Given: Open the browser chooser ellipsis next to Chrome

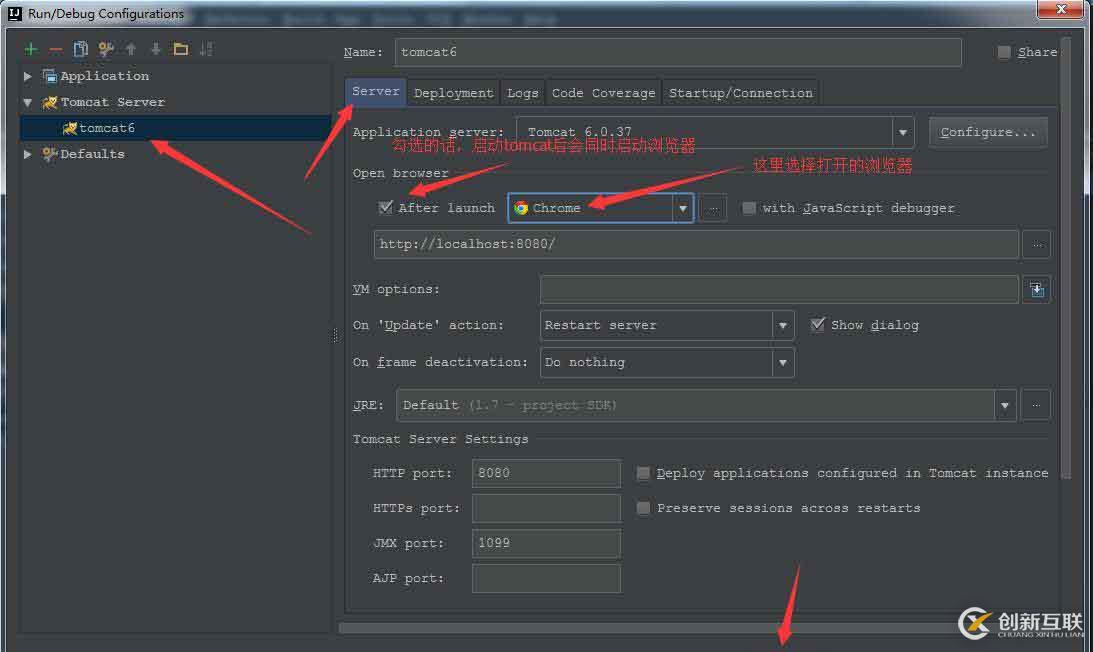Looking at the screenshot, I should [x=713, y=209].
